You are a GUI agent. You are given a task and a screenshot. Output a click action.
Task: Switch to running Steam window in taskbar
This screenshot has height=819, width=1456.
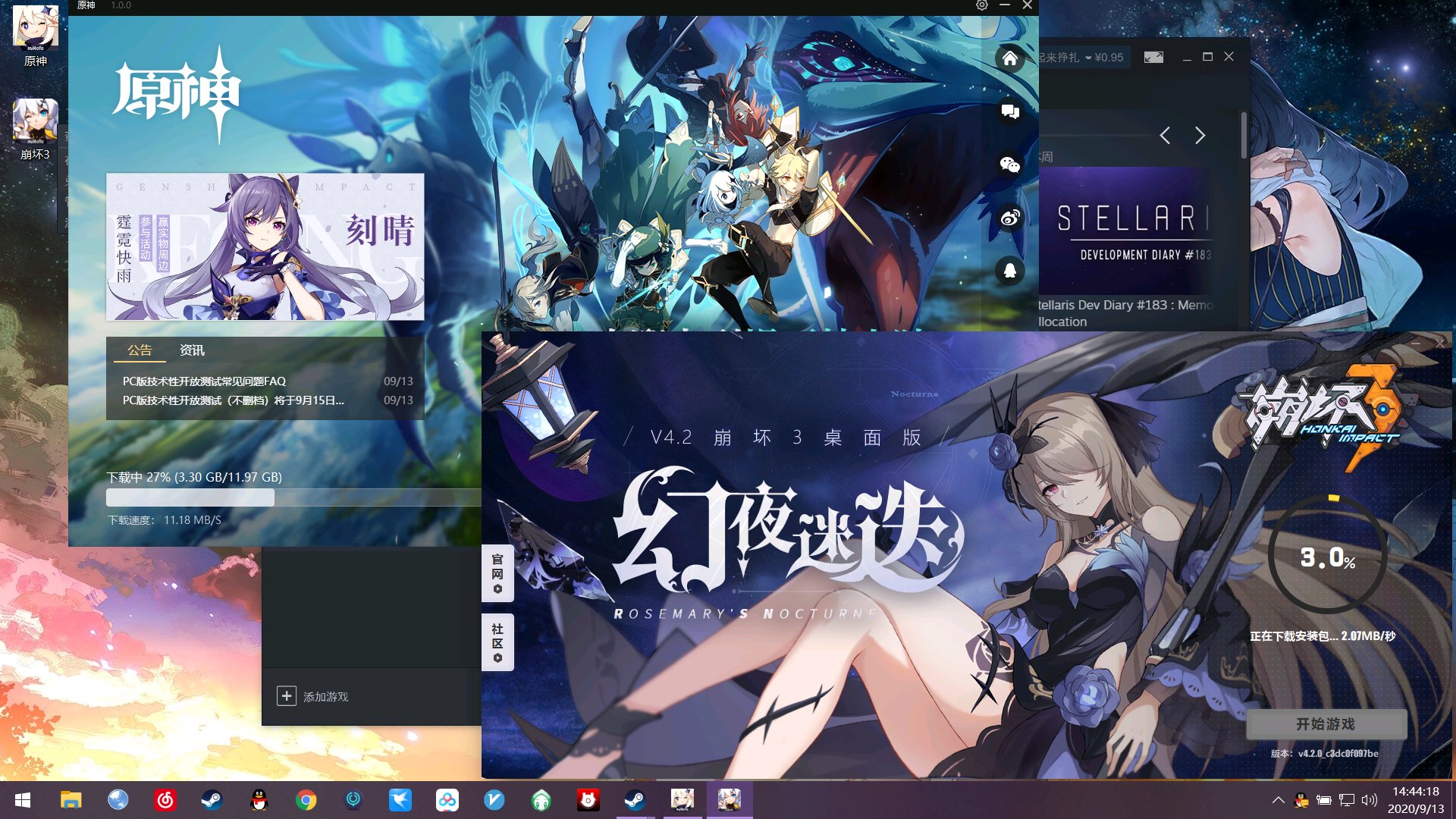[635, 800]
